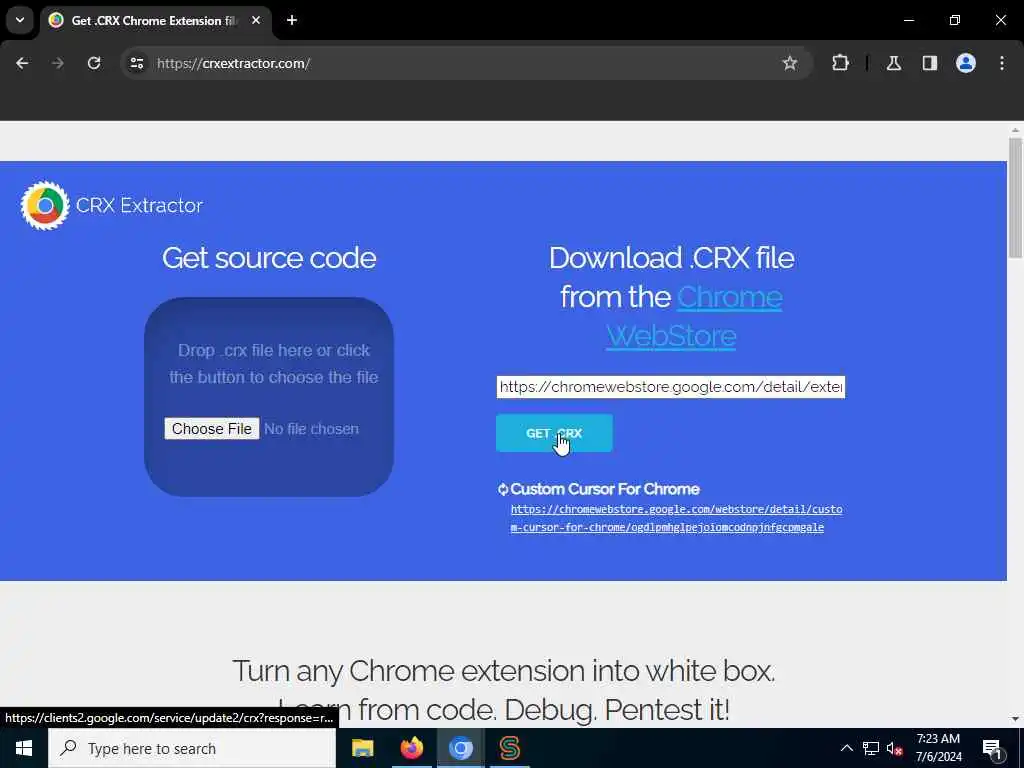
Task: Open the custom-cursor-for-chrome webstore URL link
Action: [x=676, y=518]
